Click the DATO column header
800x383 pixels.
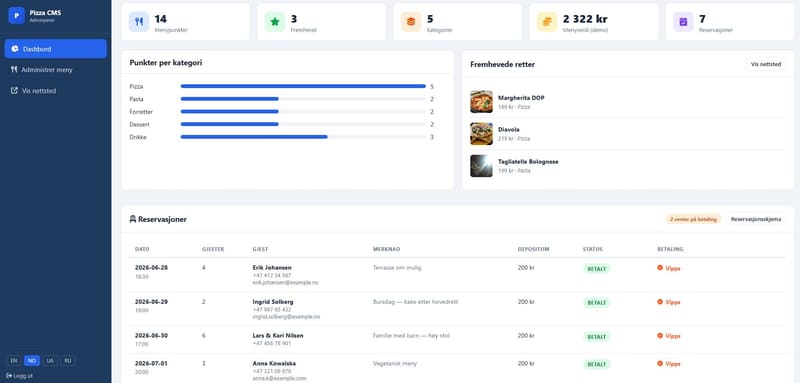click(x=142, y=249)
